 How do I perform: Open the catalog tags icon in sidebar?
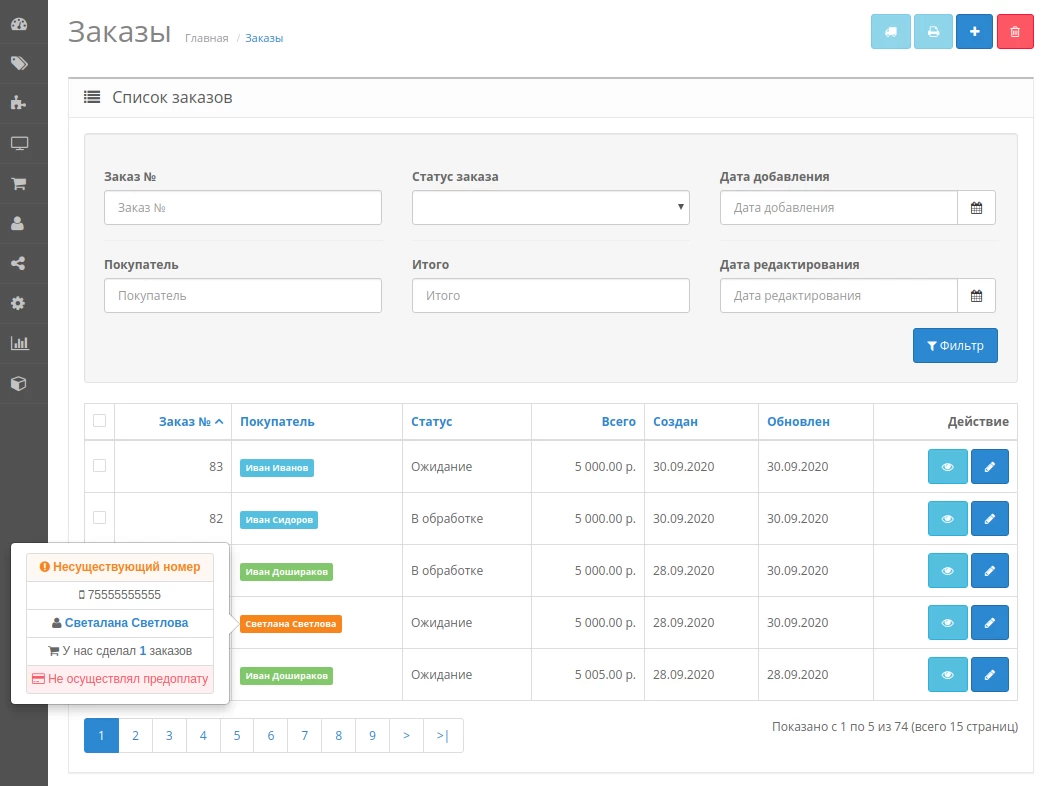point(19,63)
